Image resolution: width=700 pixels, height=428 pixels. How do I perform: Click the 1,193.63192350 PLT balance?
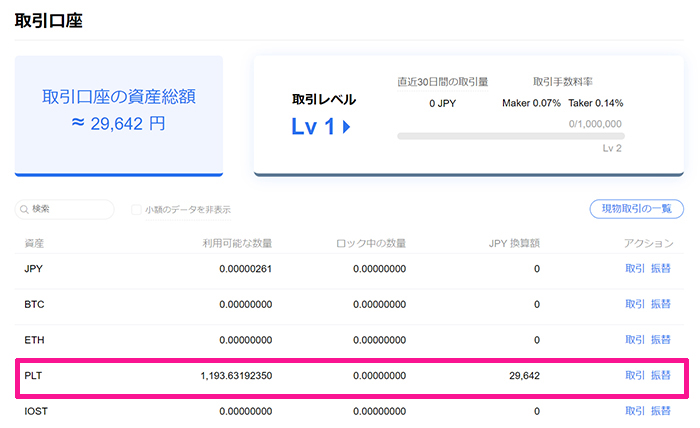click(x=236, y=376)
